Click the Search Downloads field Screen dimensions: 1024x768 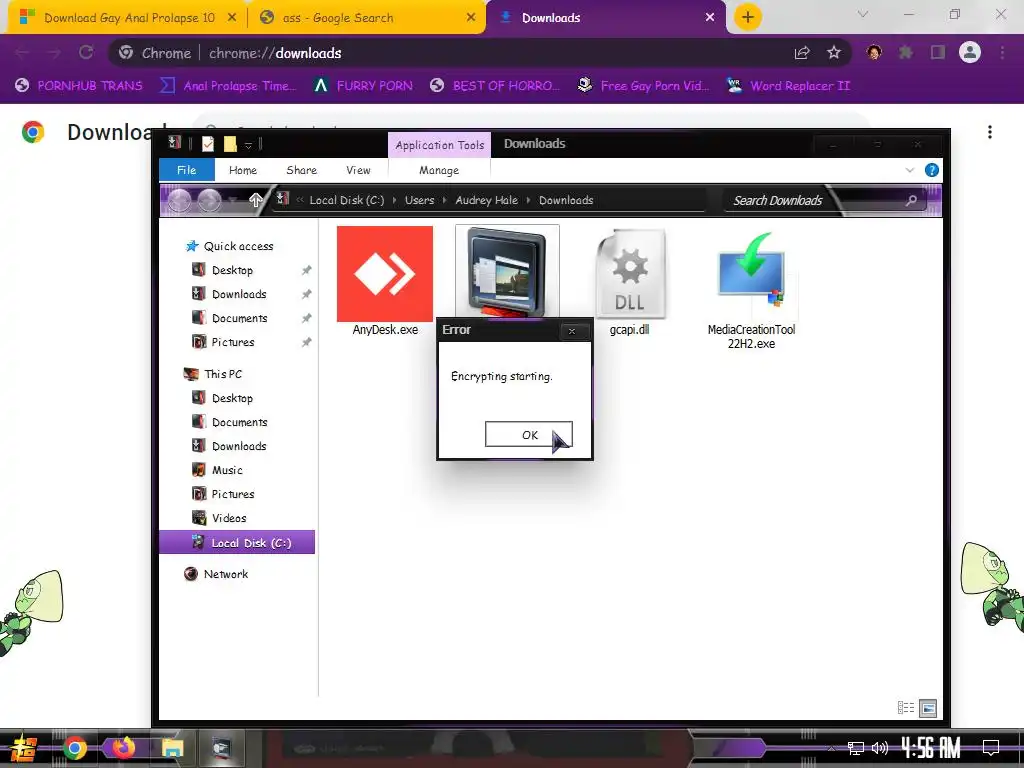[825, 200]
